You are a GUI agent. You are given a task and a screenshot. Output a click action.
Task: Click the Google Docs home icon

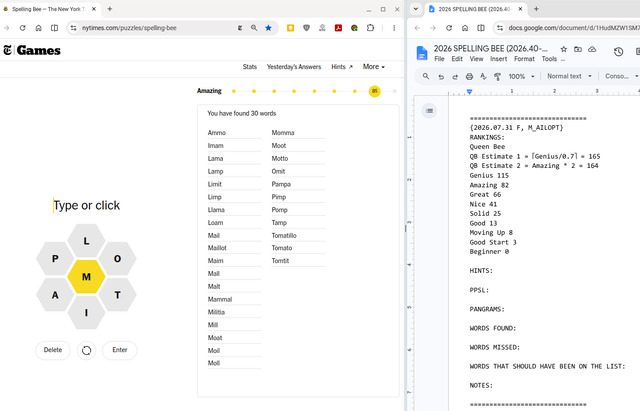(422, 53)
